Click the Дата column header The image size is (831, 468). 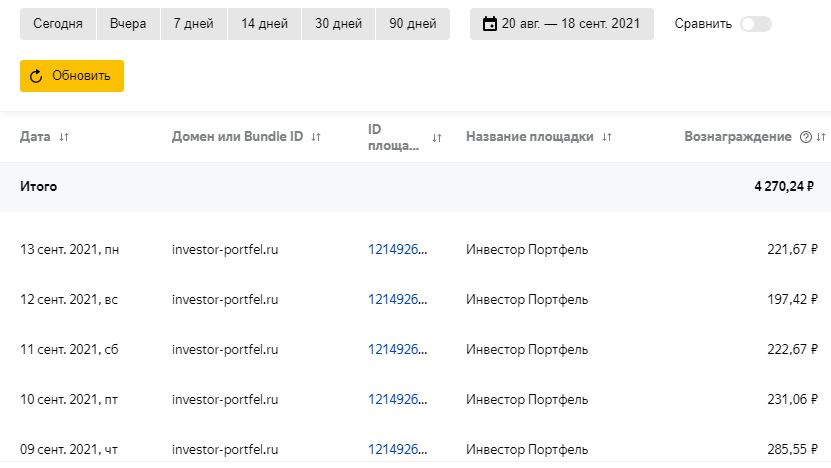(x=35, y=137)
